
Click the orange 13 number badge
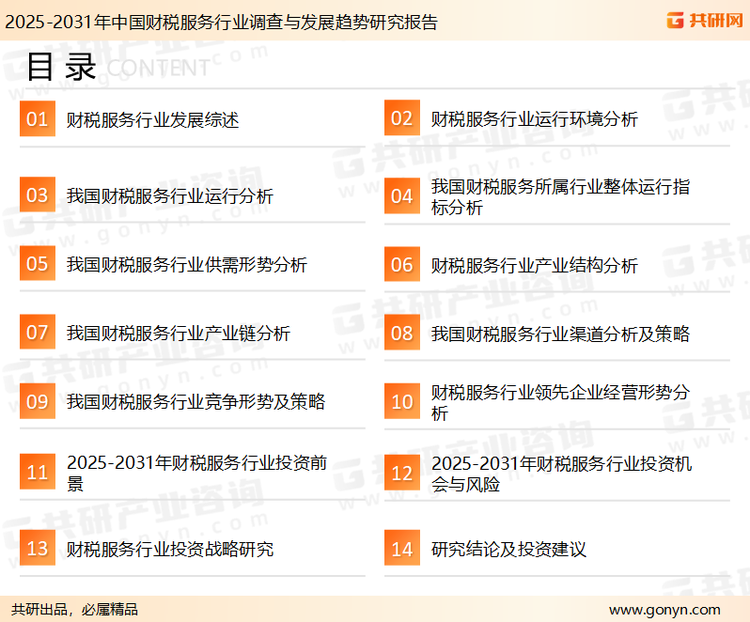click(x=37, y=548)
